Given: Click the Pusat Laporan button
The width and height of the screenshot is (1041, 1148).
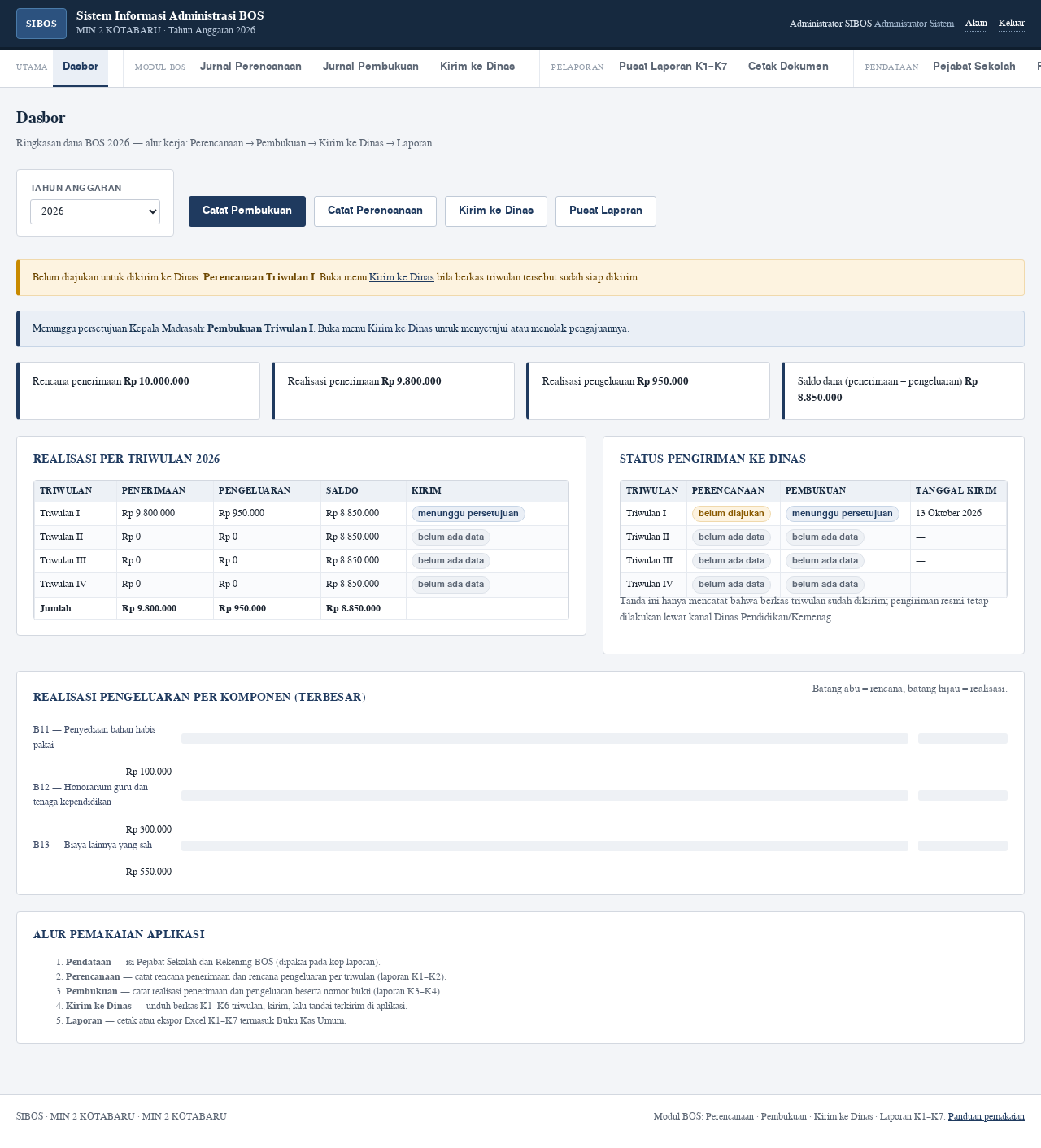Looking at the screenshot, I should (x=606, y=211).
